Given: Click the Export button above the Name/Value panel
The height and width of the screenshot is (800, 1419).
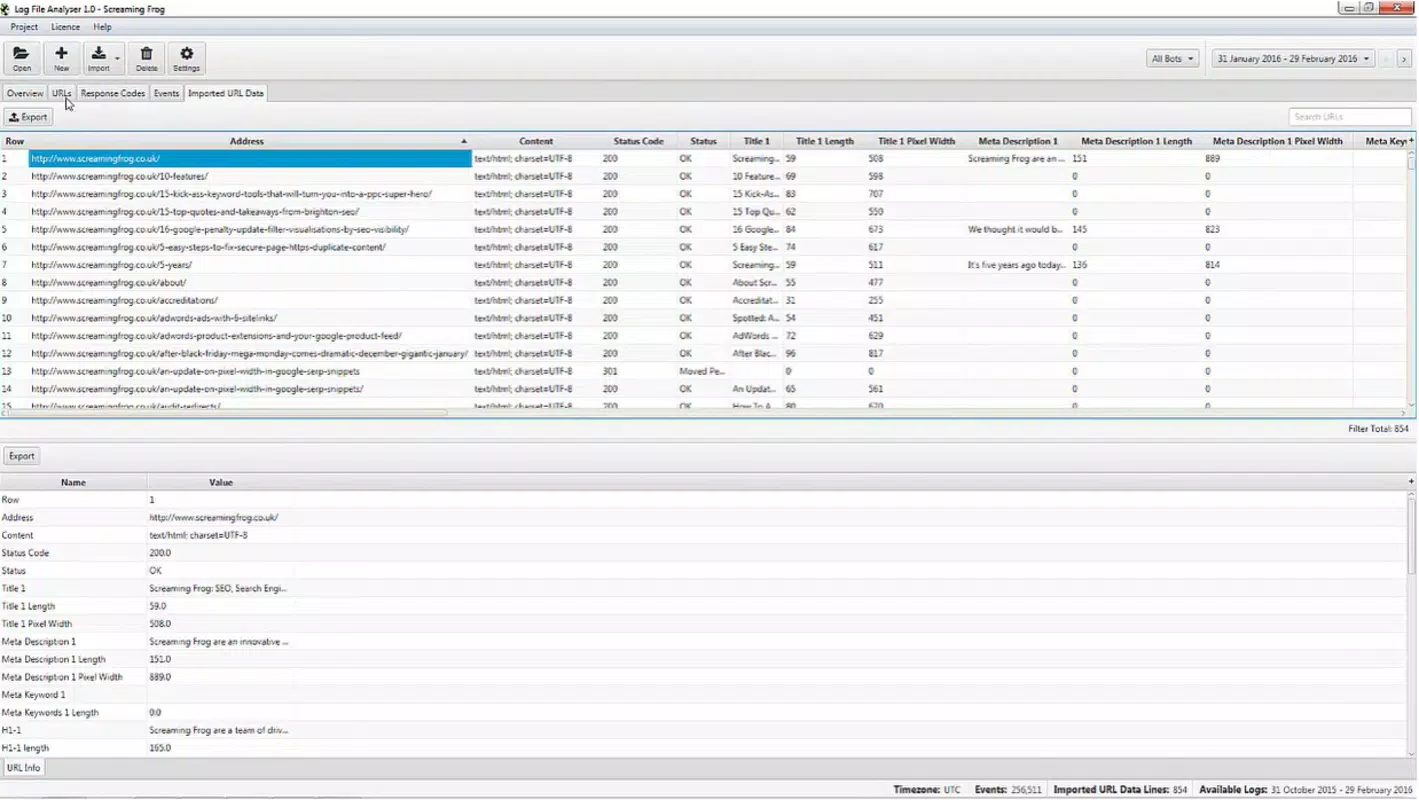Looking at the screenshot, I should tap(22, 456).
